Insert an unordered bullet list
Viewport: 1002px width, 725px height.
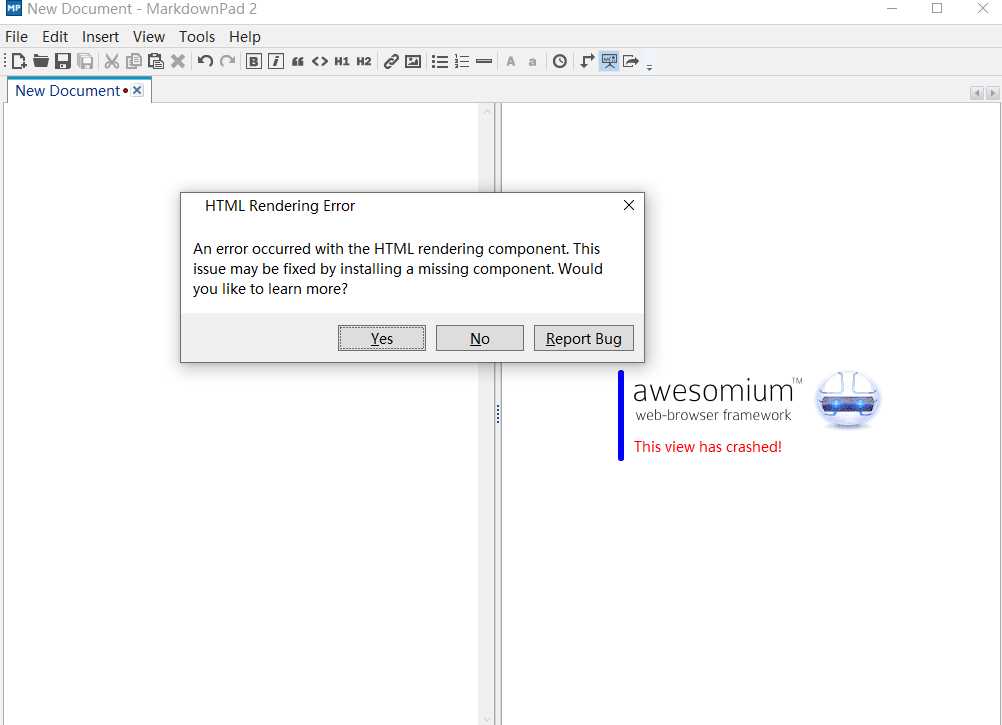440,61
